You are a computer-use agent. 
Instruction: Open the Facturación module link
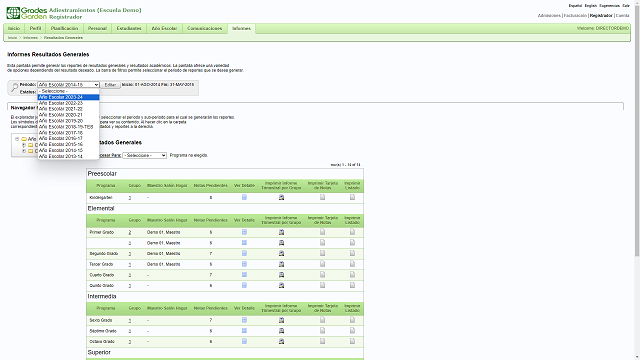point(575,16)
